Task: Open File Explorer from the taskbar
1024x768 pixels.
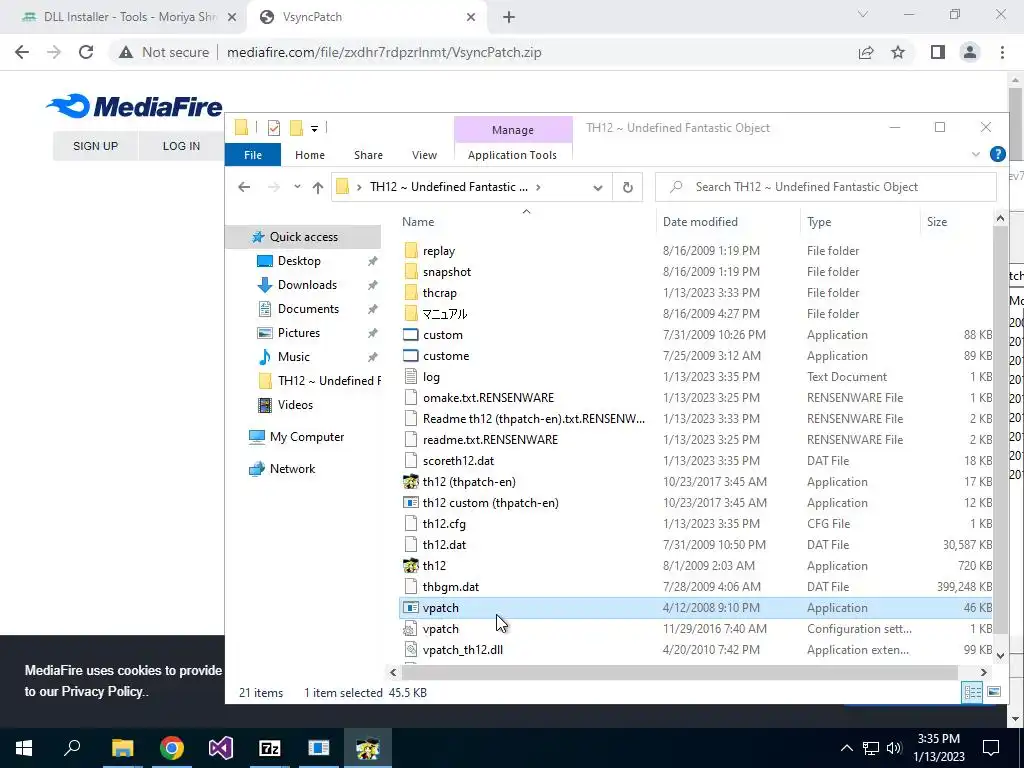Action: point(122,748)
